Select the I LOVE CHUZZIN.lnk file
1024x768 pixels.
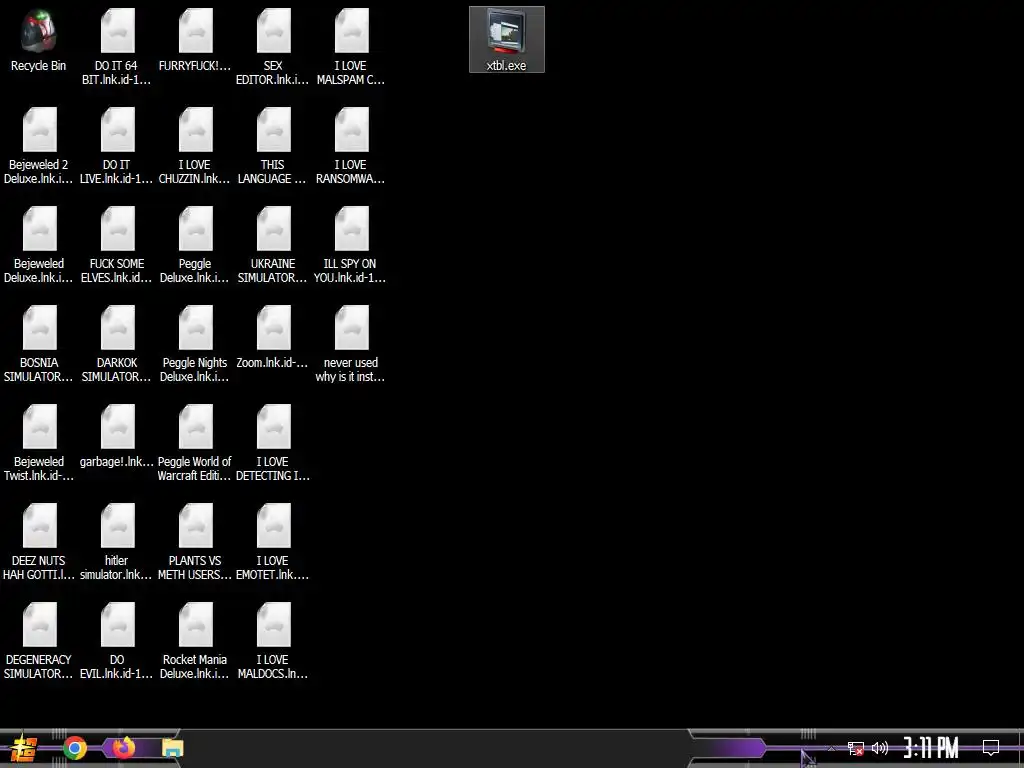tap(195, 146)
